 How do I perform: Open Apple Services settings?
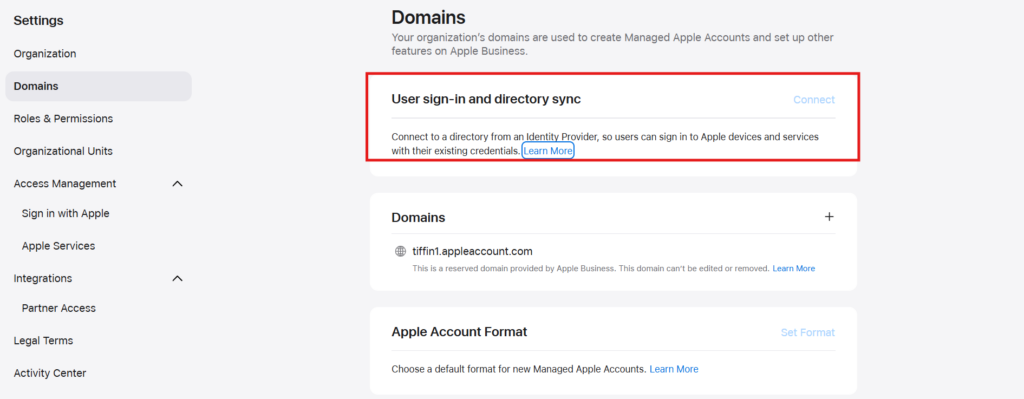tap(58, 246)
